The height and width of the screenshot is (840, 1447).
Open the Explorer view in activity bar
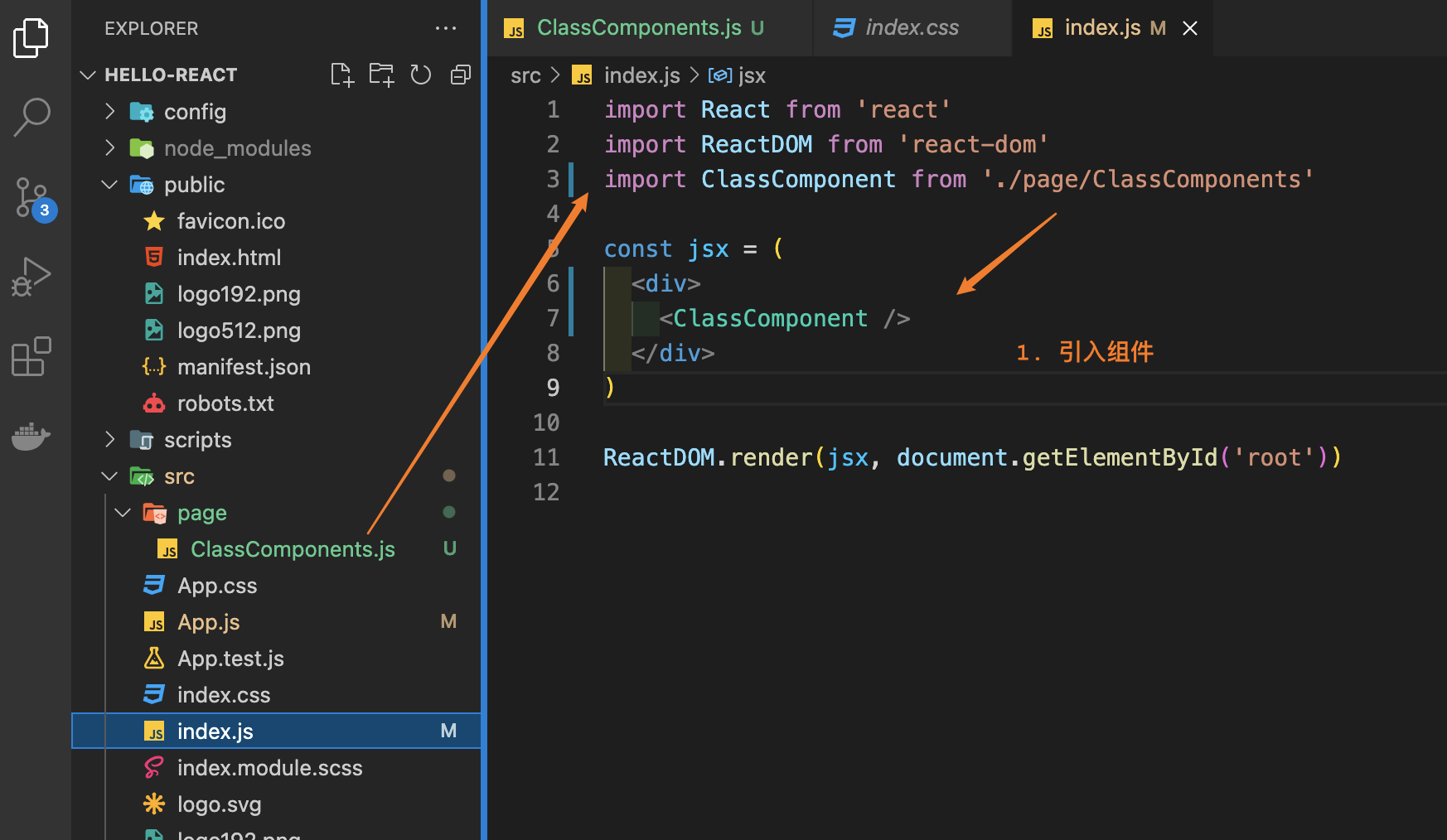tap(31, 38)
